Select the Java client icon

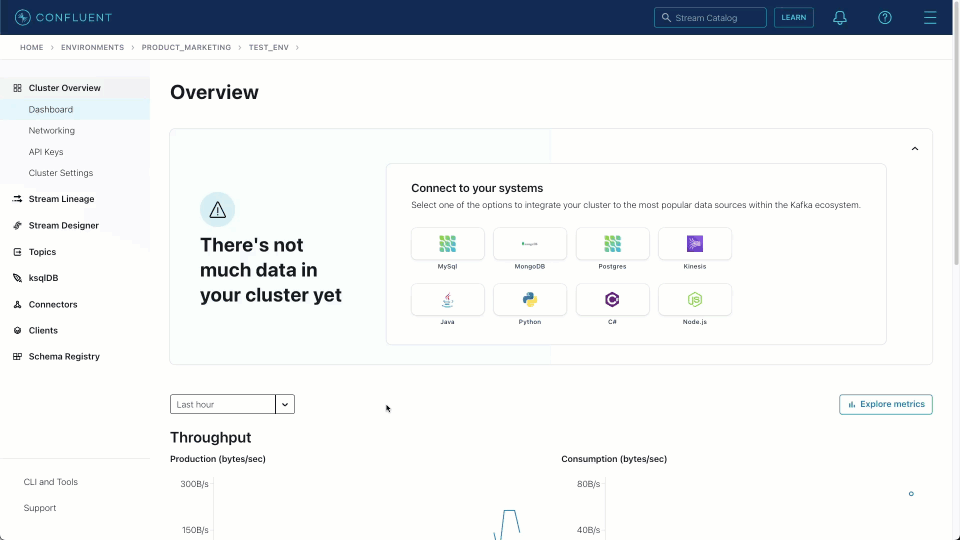[x=447, y=300]
